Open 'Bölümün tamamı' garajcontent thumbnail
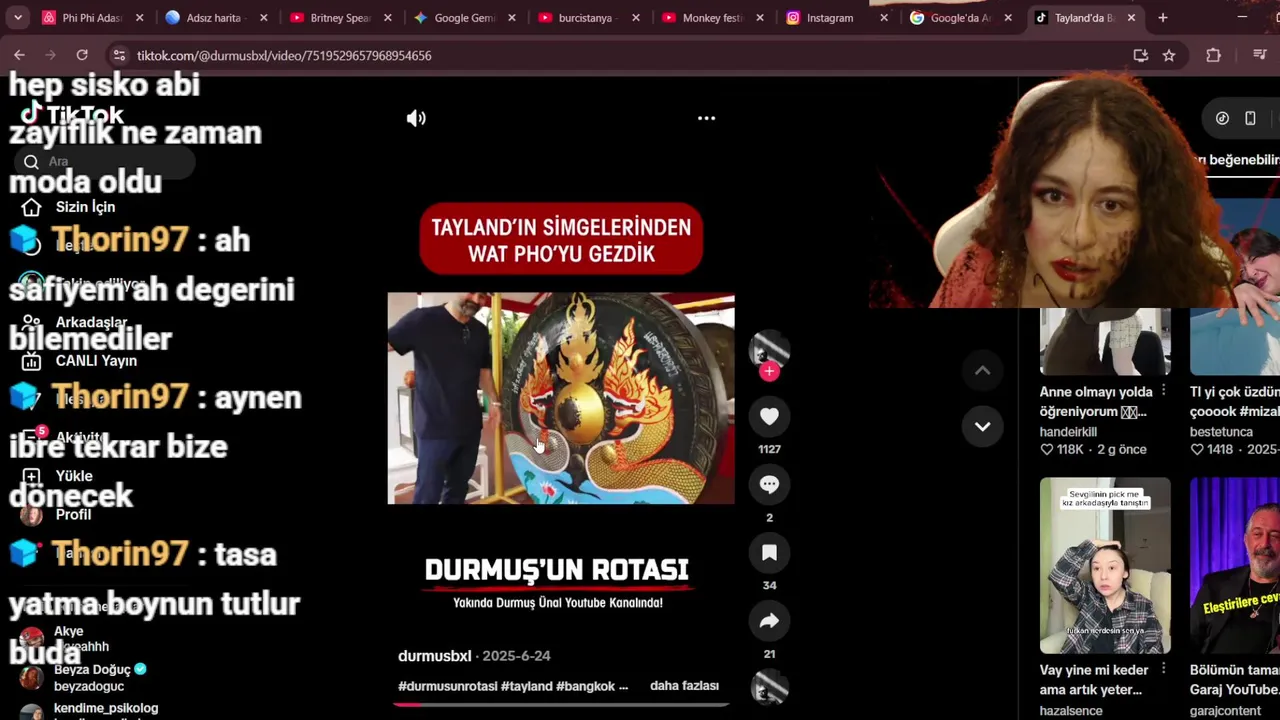The width and height of the screenshot is (1280, 720). tap(1235, 565)
